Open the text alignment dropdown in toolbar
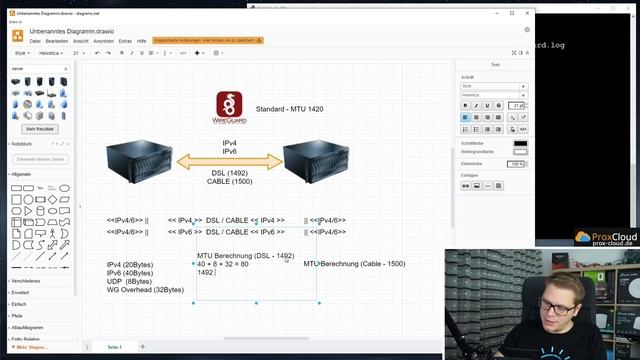The width and height of the screenshot is (640, 360). tap(153, 53)
